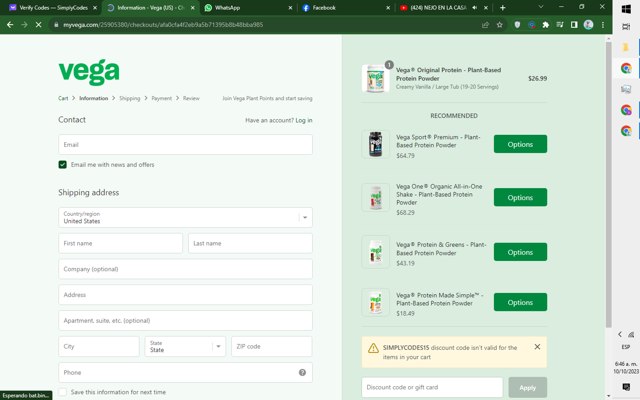Click the phone field help icon
The image size is (640, 400).
[302, 372]
